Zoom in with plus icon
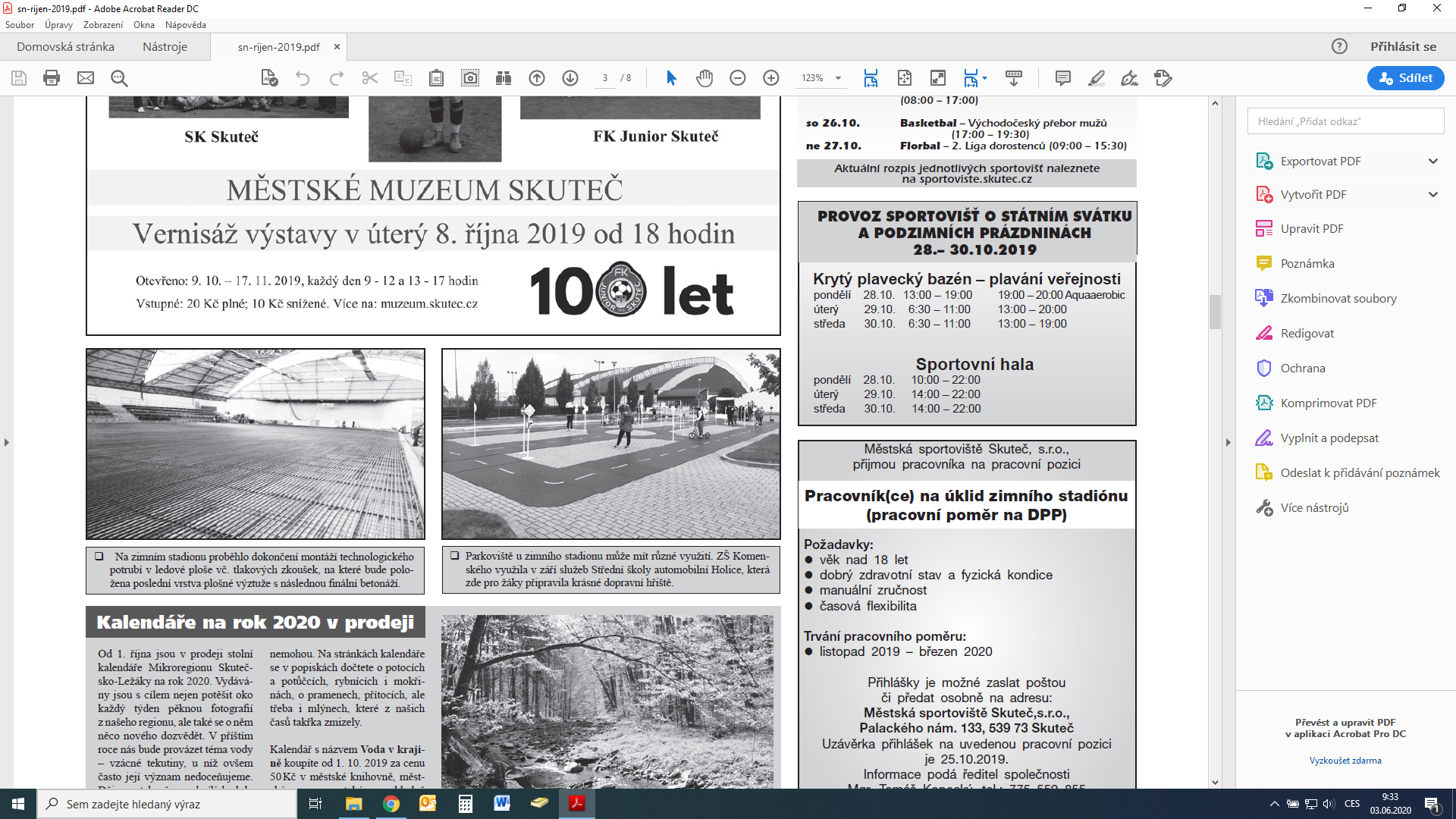This screenshot has width=1456, height=819. click(771, 78)
